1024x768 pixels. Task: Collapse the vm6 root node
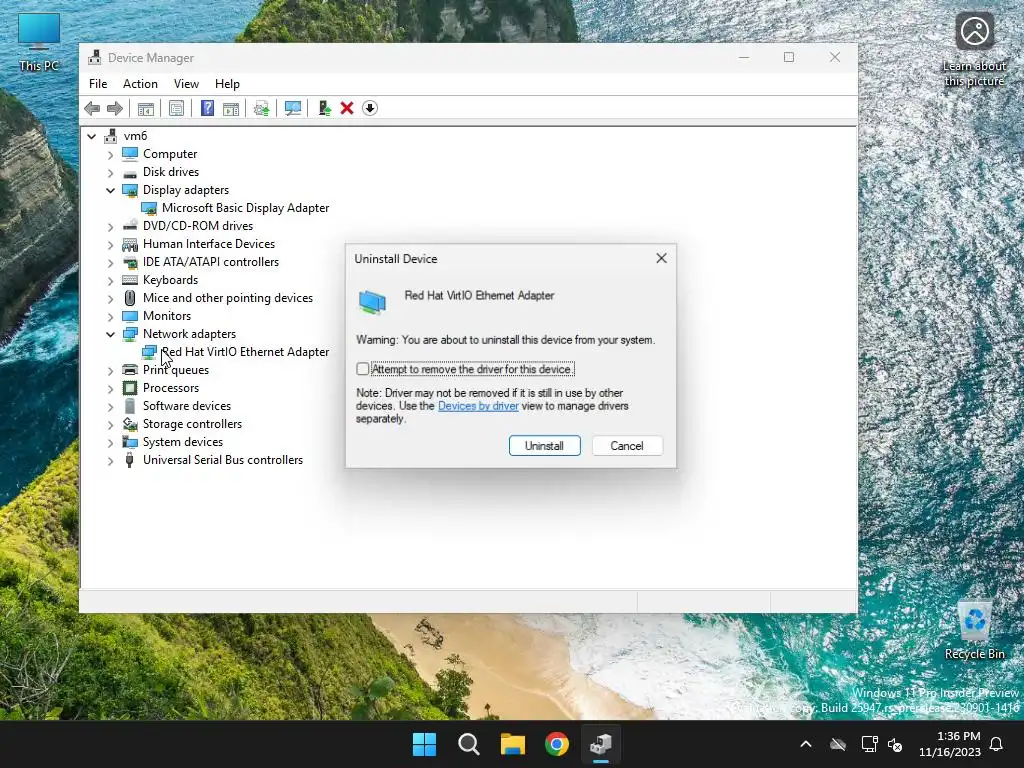pos(91,136)
